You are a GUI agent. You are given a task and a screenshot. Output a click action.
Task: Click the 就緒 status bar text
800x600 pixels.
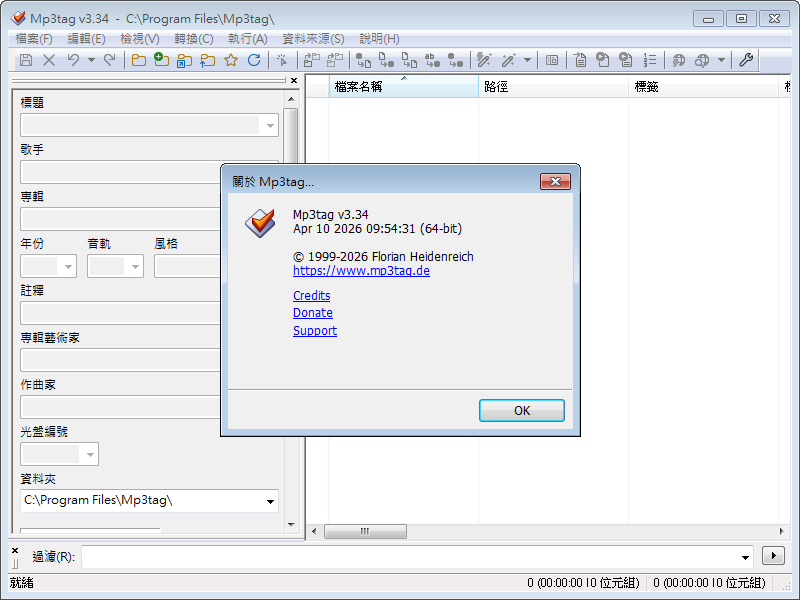coord(21,583)
